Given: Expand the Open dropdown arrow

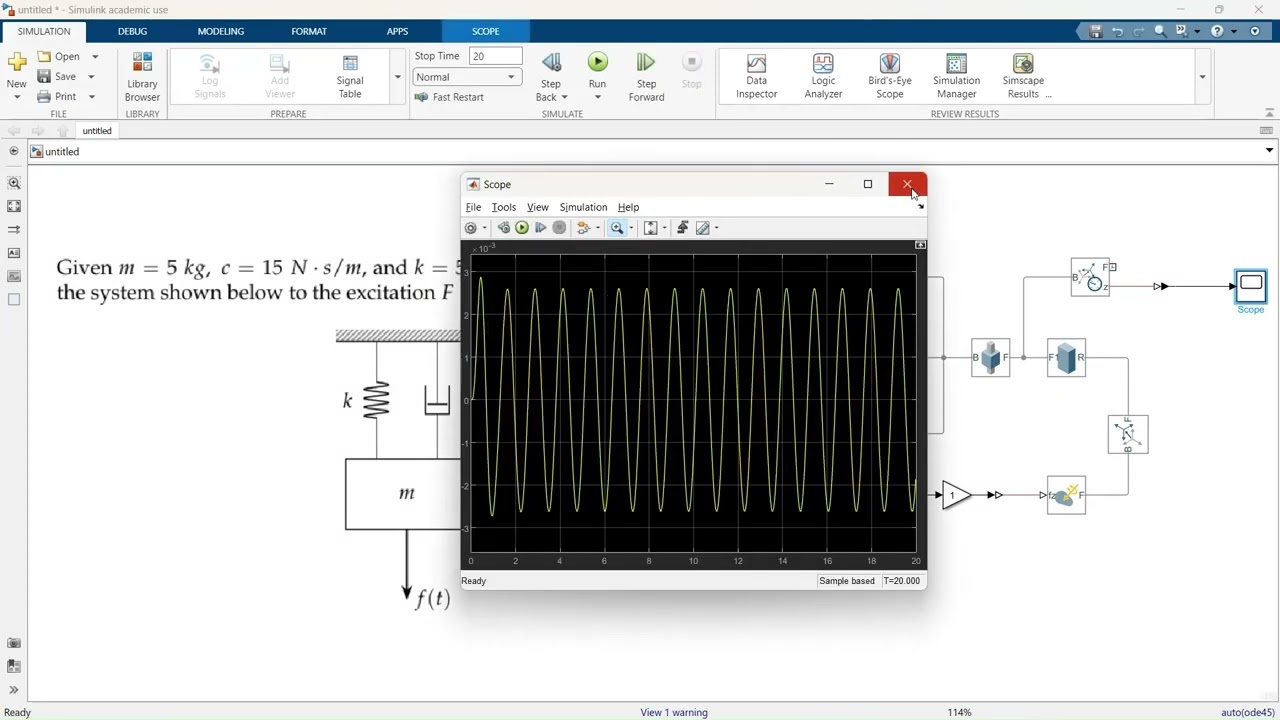Looking at the screenshot, I should [x=95, y=57].
